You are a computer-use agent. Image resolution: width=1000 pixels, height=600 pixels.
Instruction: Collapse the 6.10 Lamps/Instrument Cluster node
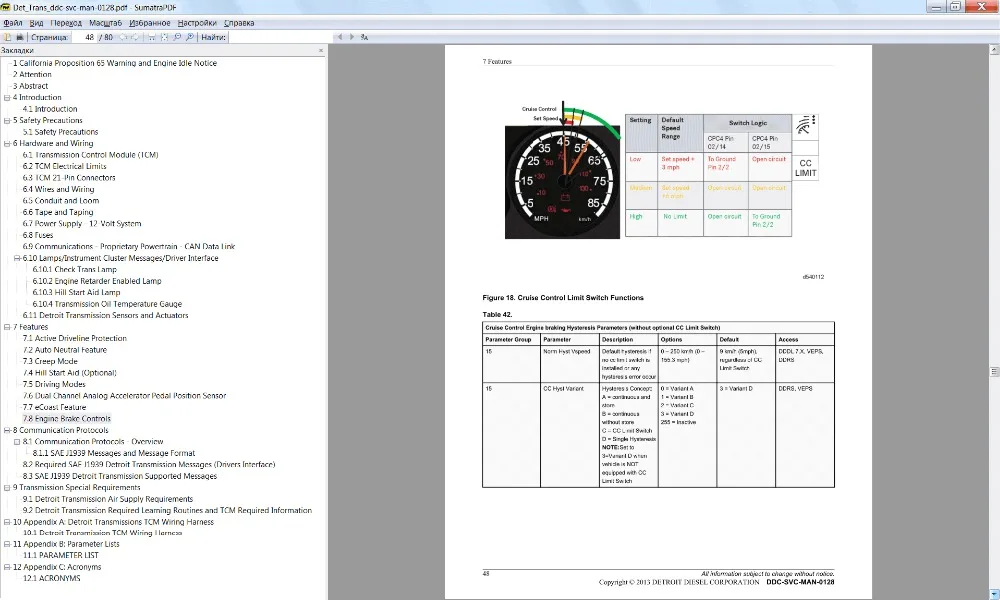pos(17,258)
